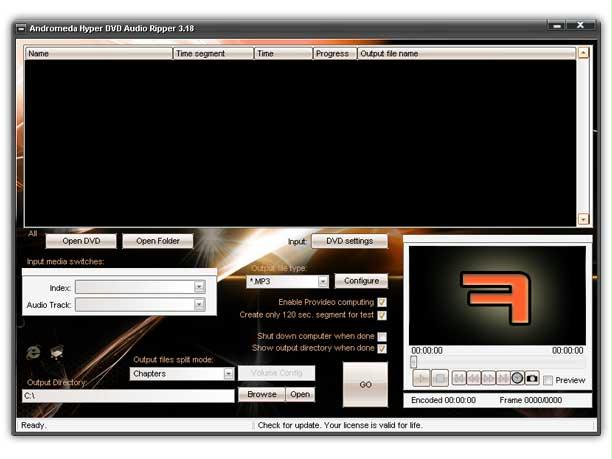Click the Output Directory text field

128,396
